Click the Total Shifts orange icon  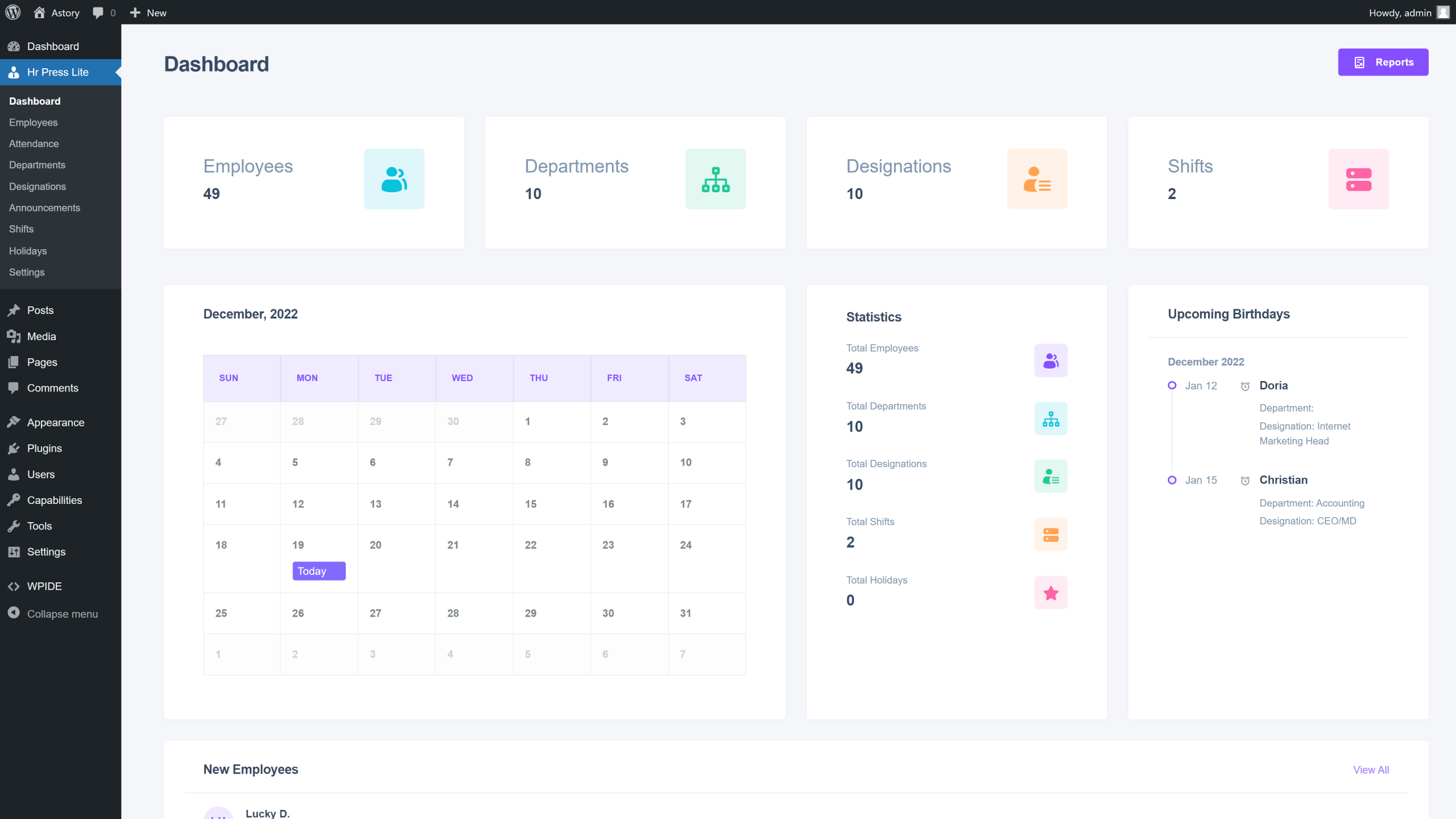tap(1050, 535)
